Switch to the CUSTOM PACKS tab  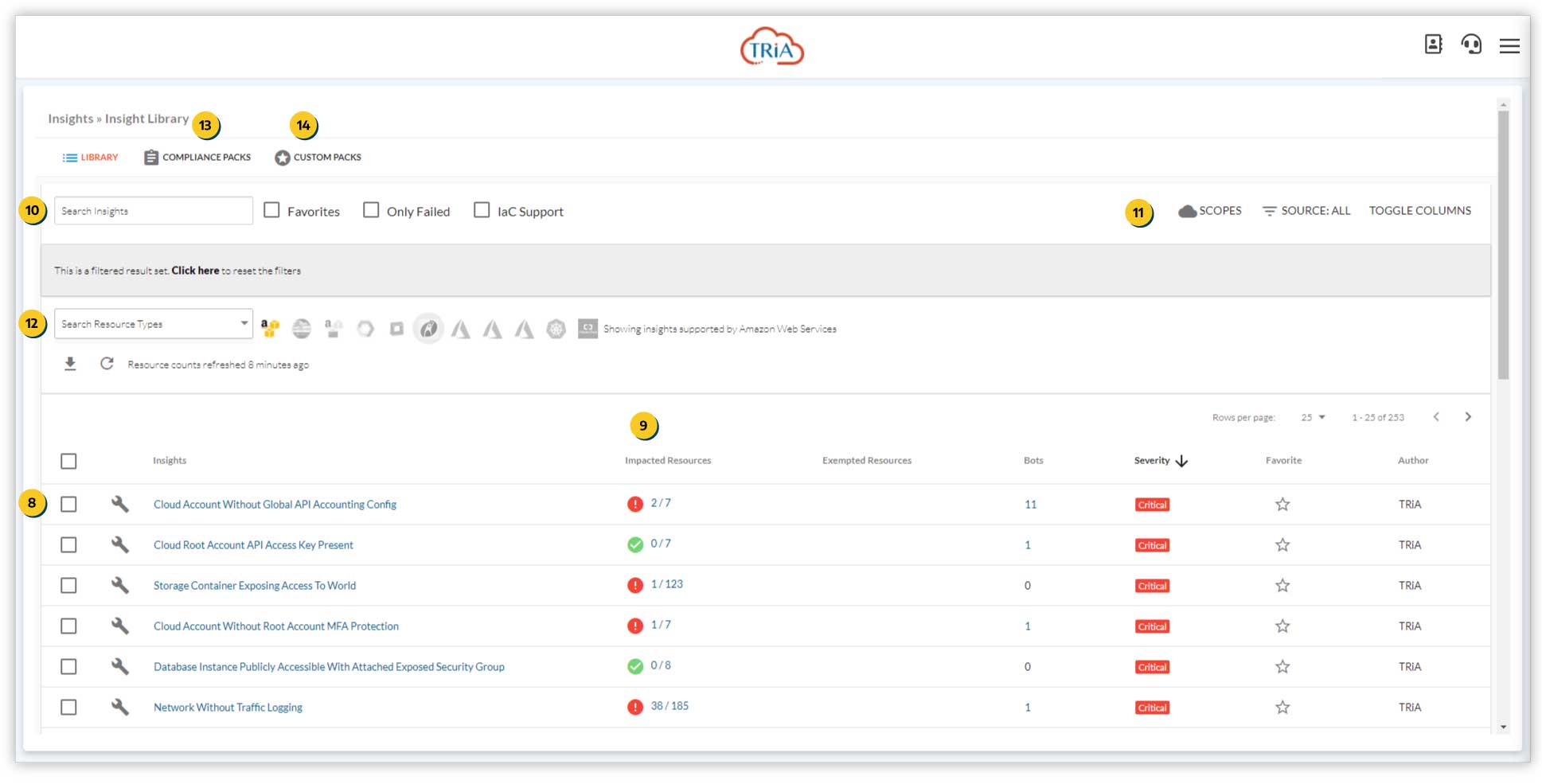[318, 158]
